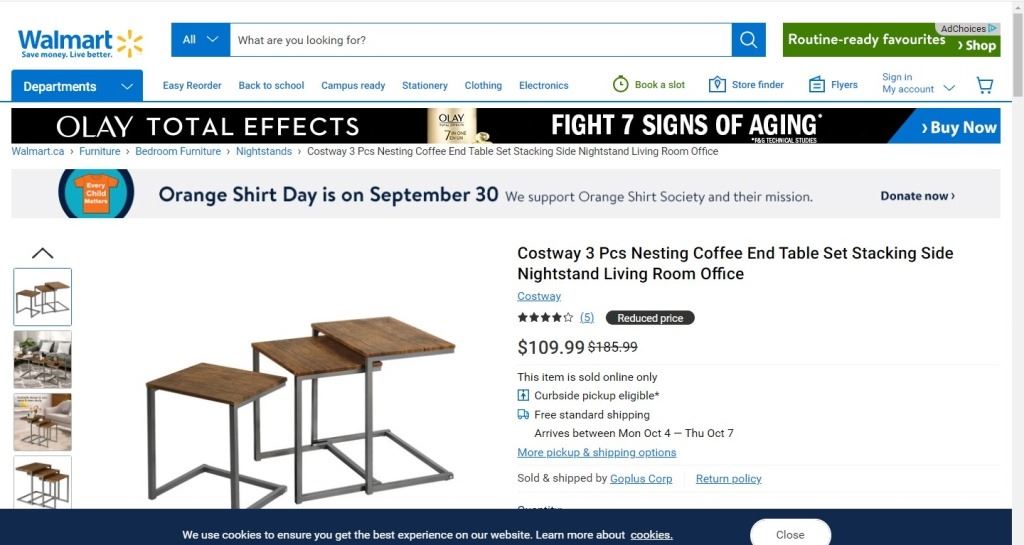Image resolution: width=1024 pixels, height=545 pixels.
Task: Expand the Sign in My account menu
Action: click(x=917, y=83)
